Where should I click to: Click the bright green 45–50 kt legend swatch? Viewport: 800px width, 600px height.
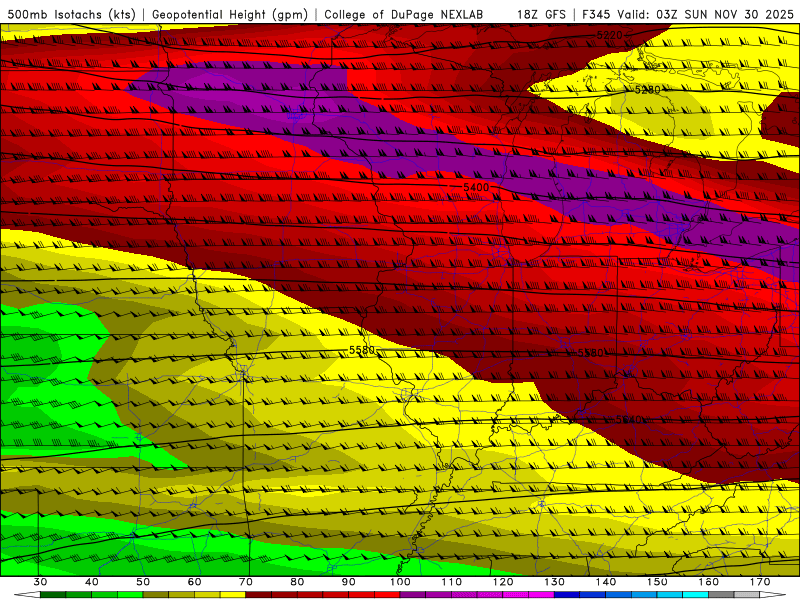click(130, 595)
